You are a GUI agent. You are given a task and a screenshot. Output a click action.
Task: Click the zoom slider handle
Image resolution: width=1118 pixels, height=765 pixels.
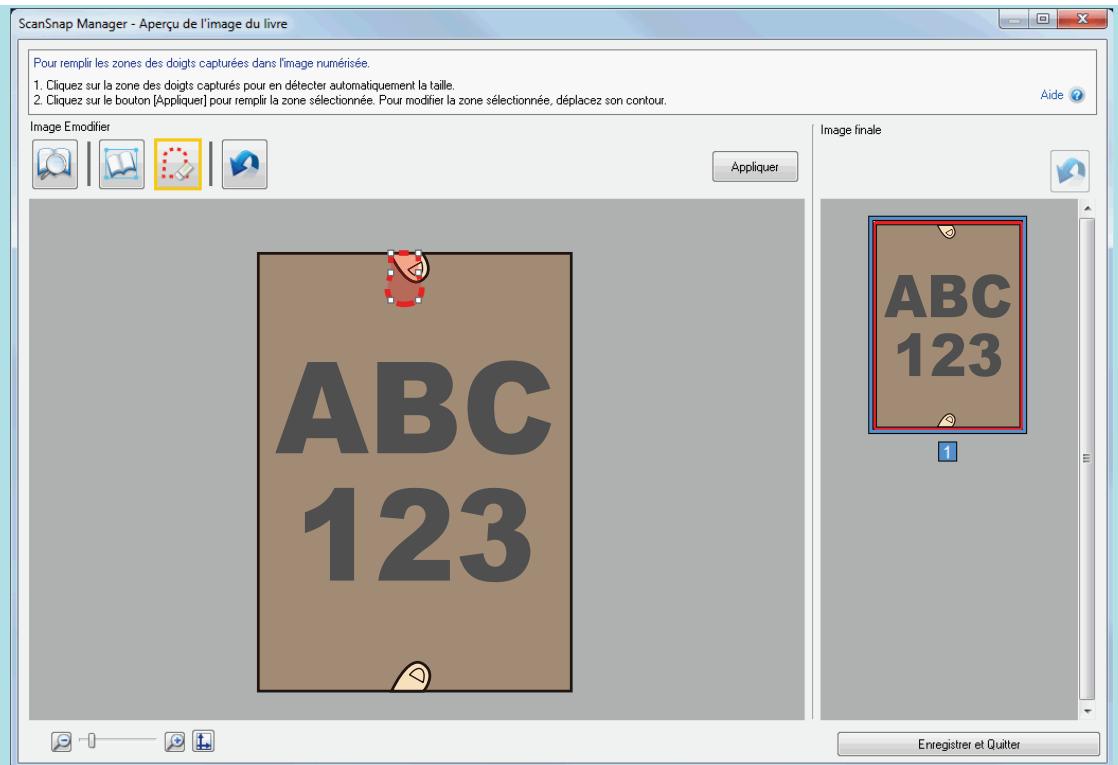[x=91, y=741]
